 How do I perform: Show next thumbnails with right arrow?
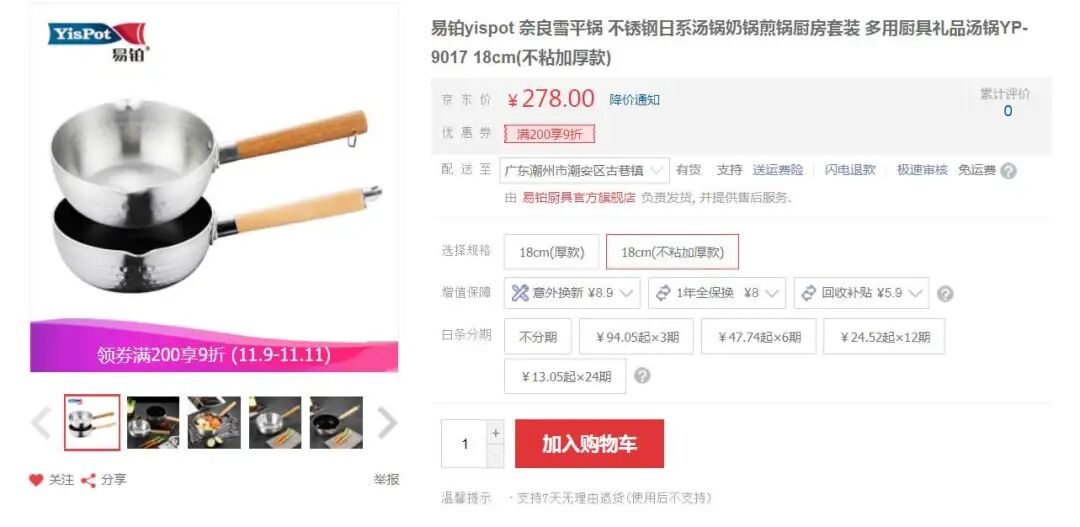pos(387,422)
